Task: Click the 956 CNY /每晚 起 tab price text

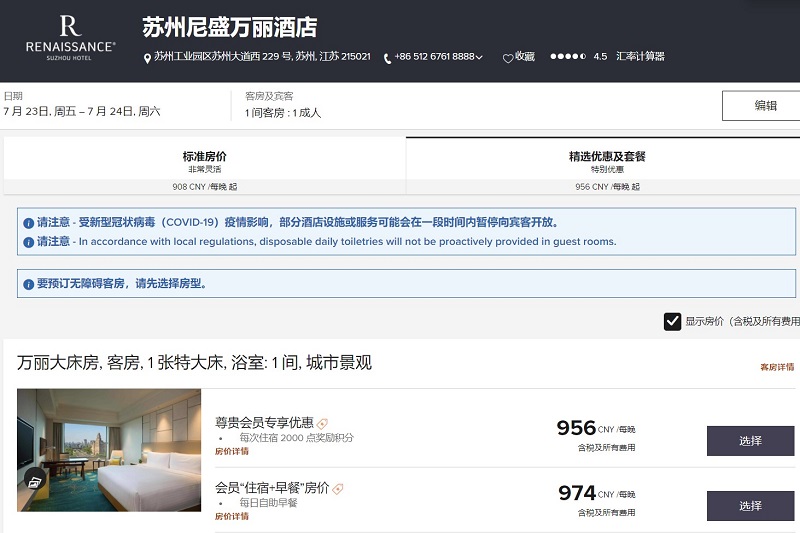Action: coord(607,187)
